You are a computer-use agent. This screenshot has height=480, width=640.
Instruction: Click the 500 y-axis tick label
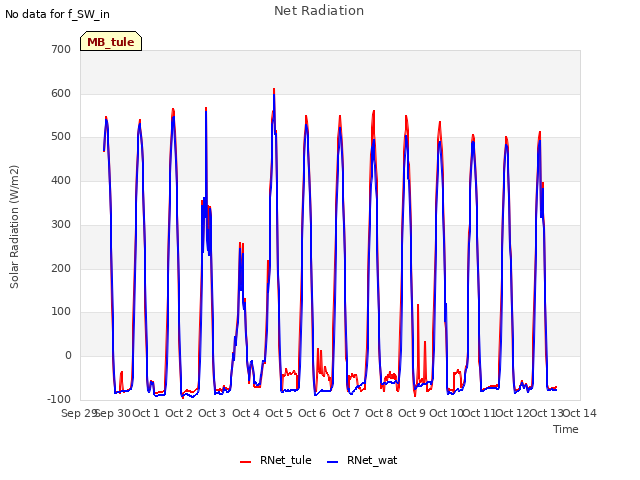pos(61,137)
